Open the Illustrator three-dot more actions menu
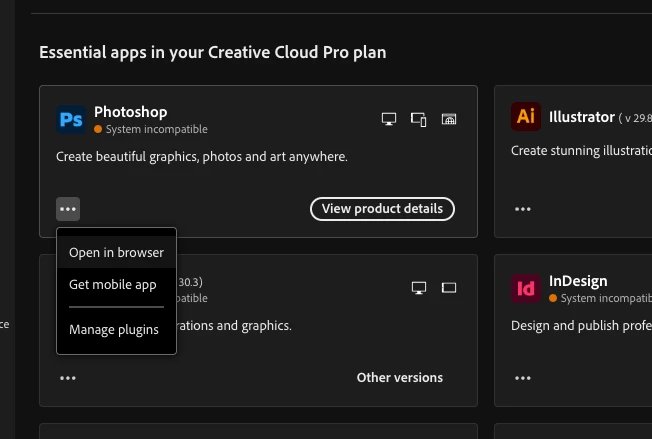652x439 pixels. [x=523, y=209]
